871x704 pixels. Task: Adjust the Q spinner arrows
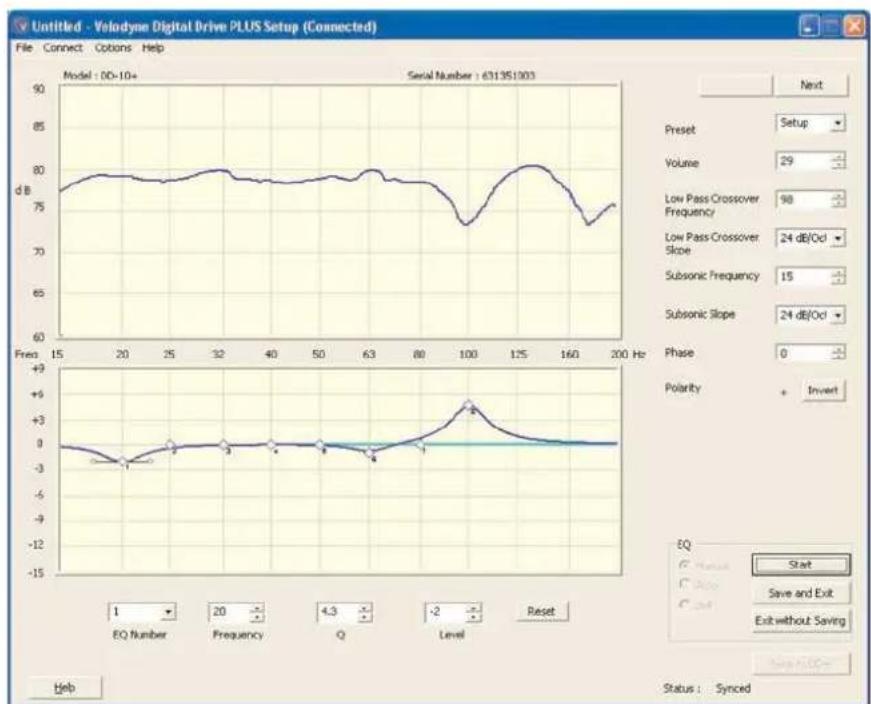364,612
